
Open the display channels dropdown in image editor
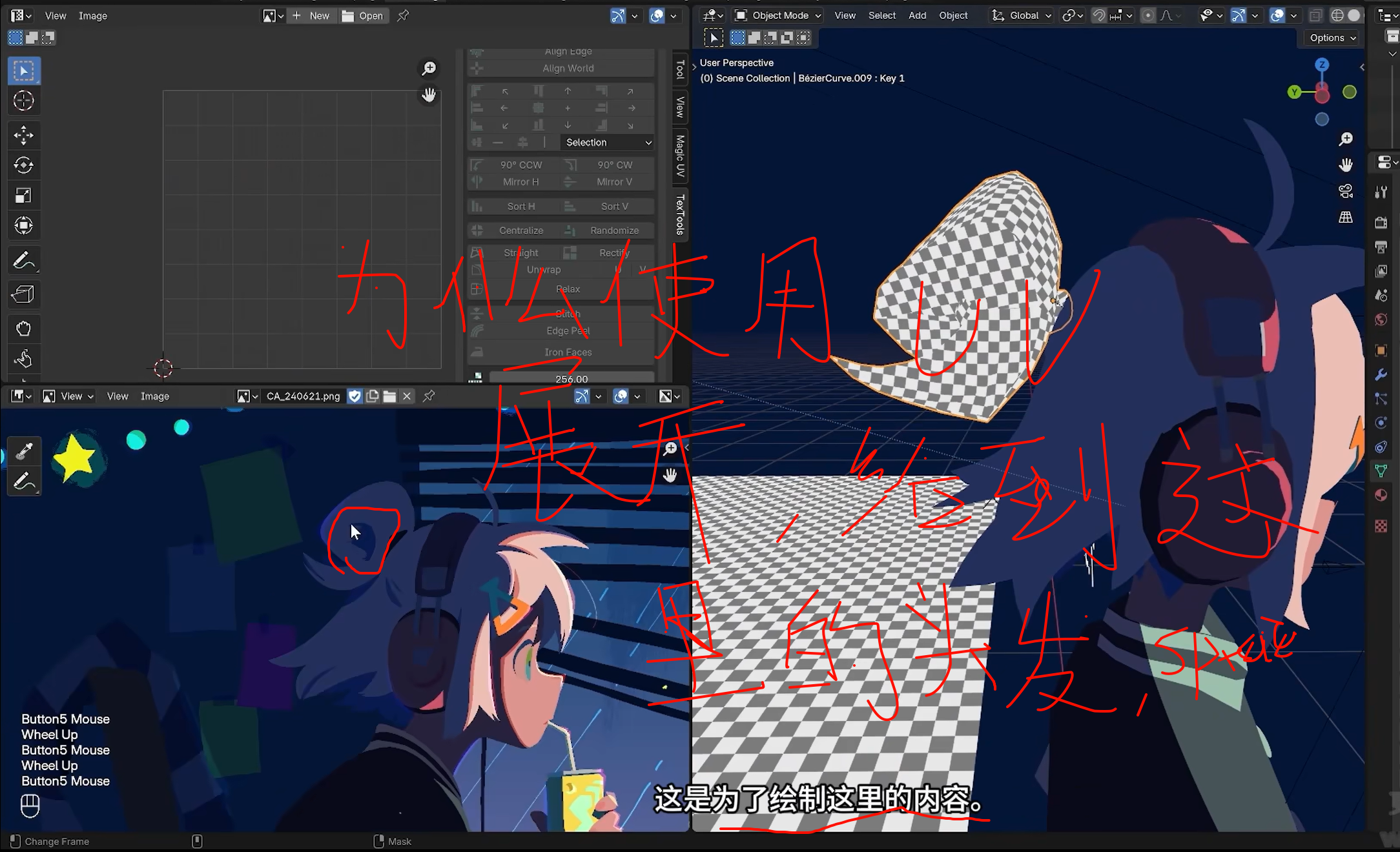click(669, 396)
